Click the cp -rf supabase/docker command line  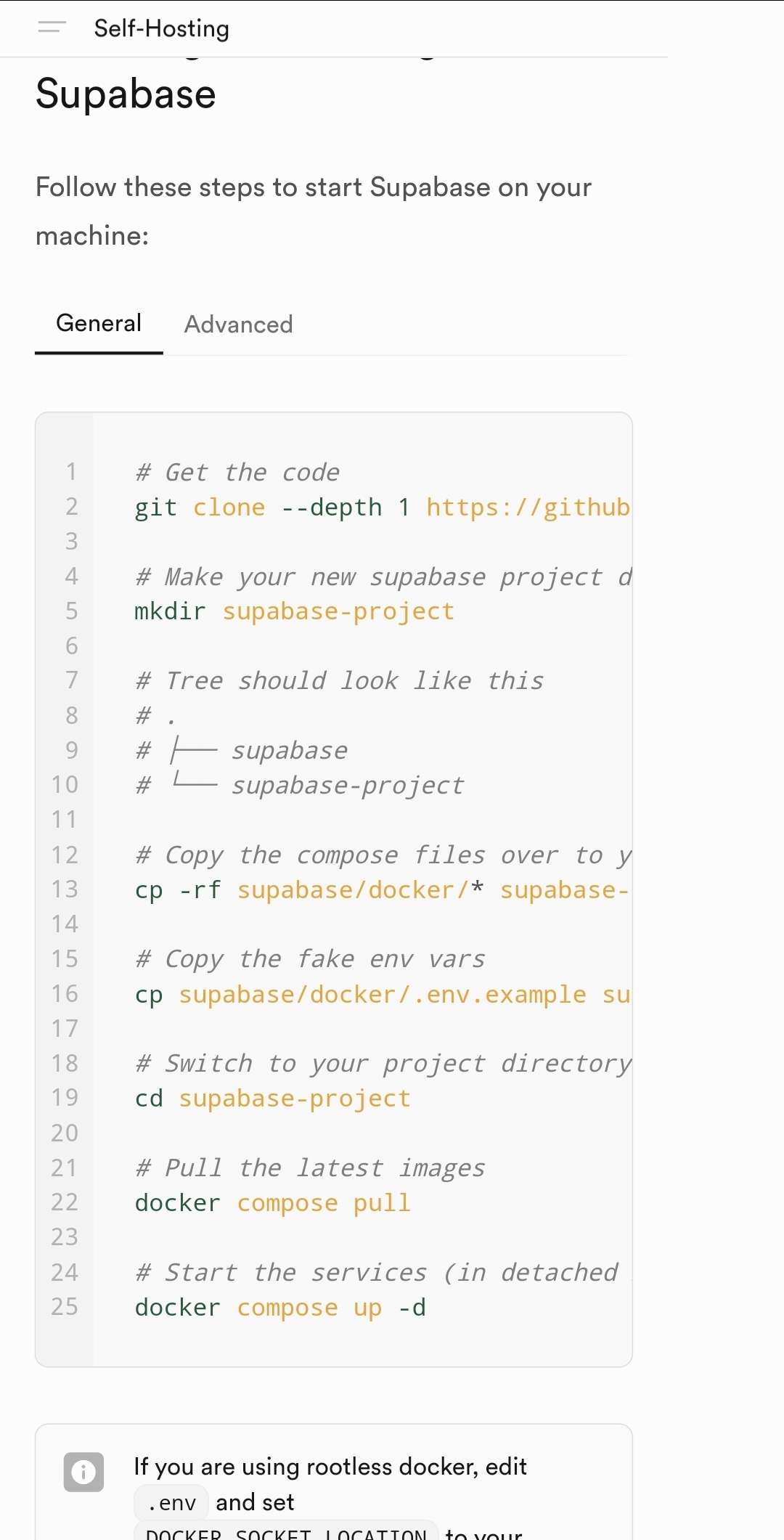pos(381,890)
